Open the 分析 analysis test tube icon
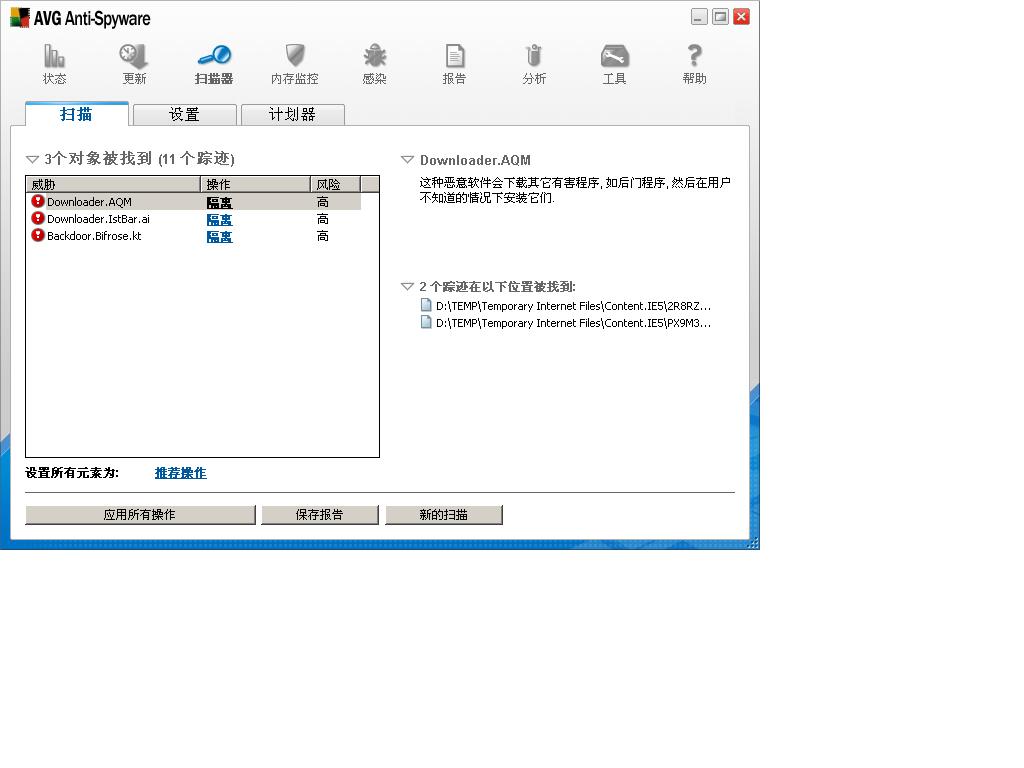This screenshot has height=768, width=1024. click(534, 56)
